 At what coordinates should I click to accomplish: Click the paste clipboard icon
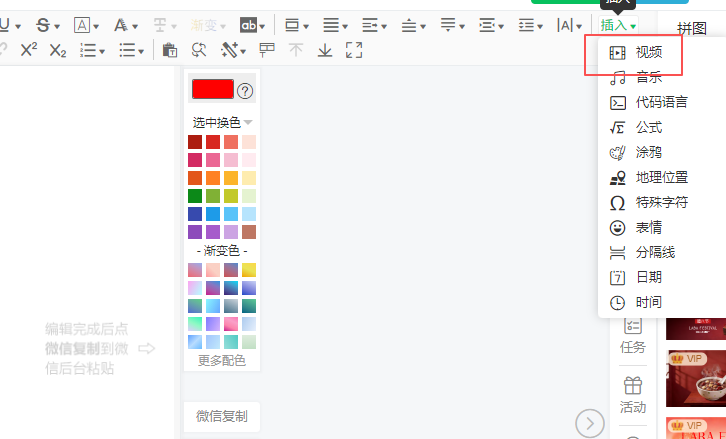[170, 50]
